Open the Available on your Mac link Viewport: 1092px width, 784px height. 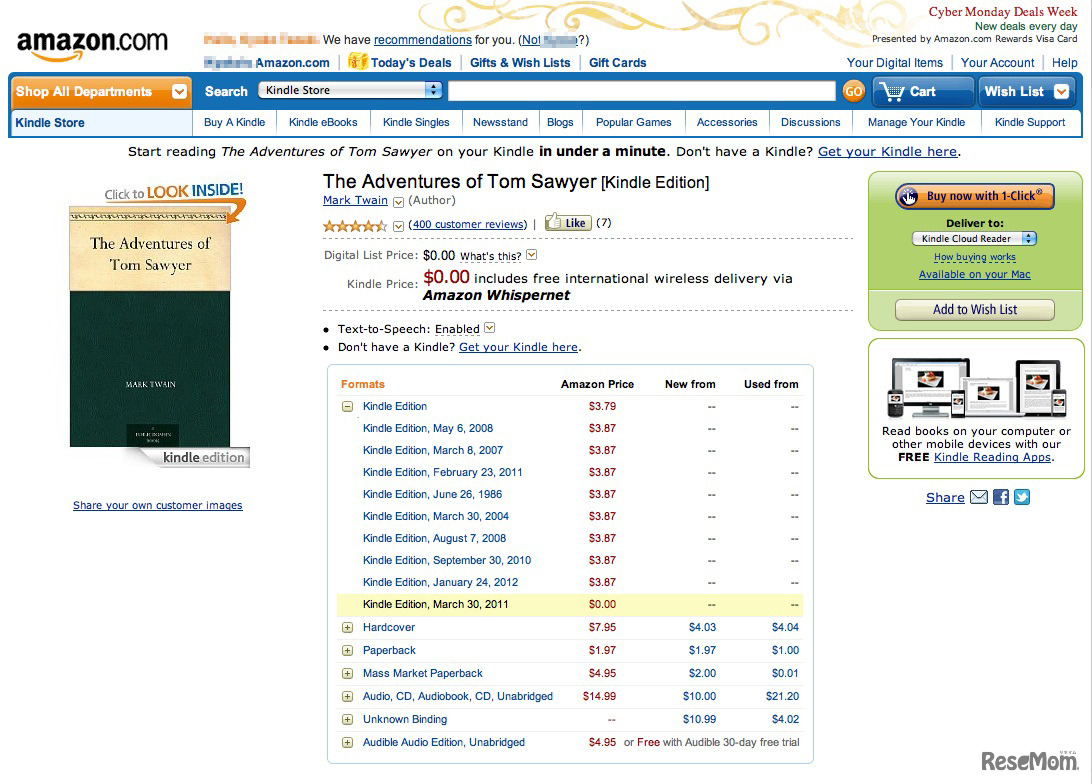coord(974,274)
